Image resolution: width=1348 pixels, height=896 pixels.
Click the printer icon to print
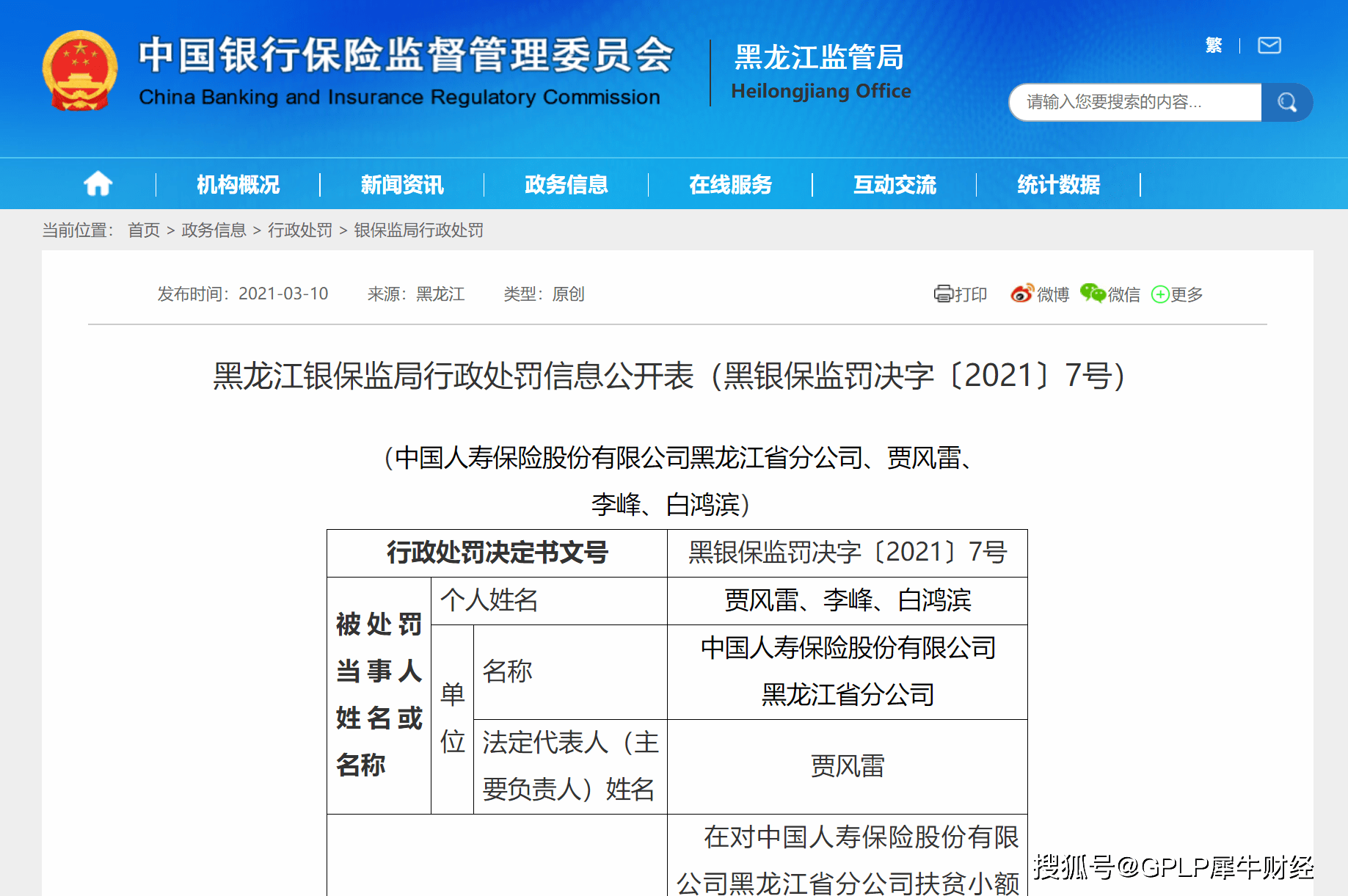943,294
